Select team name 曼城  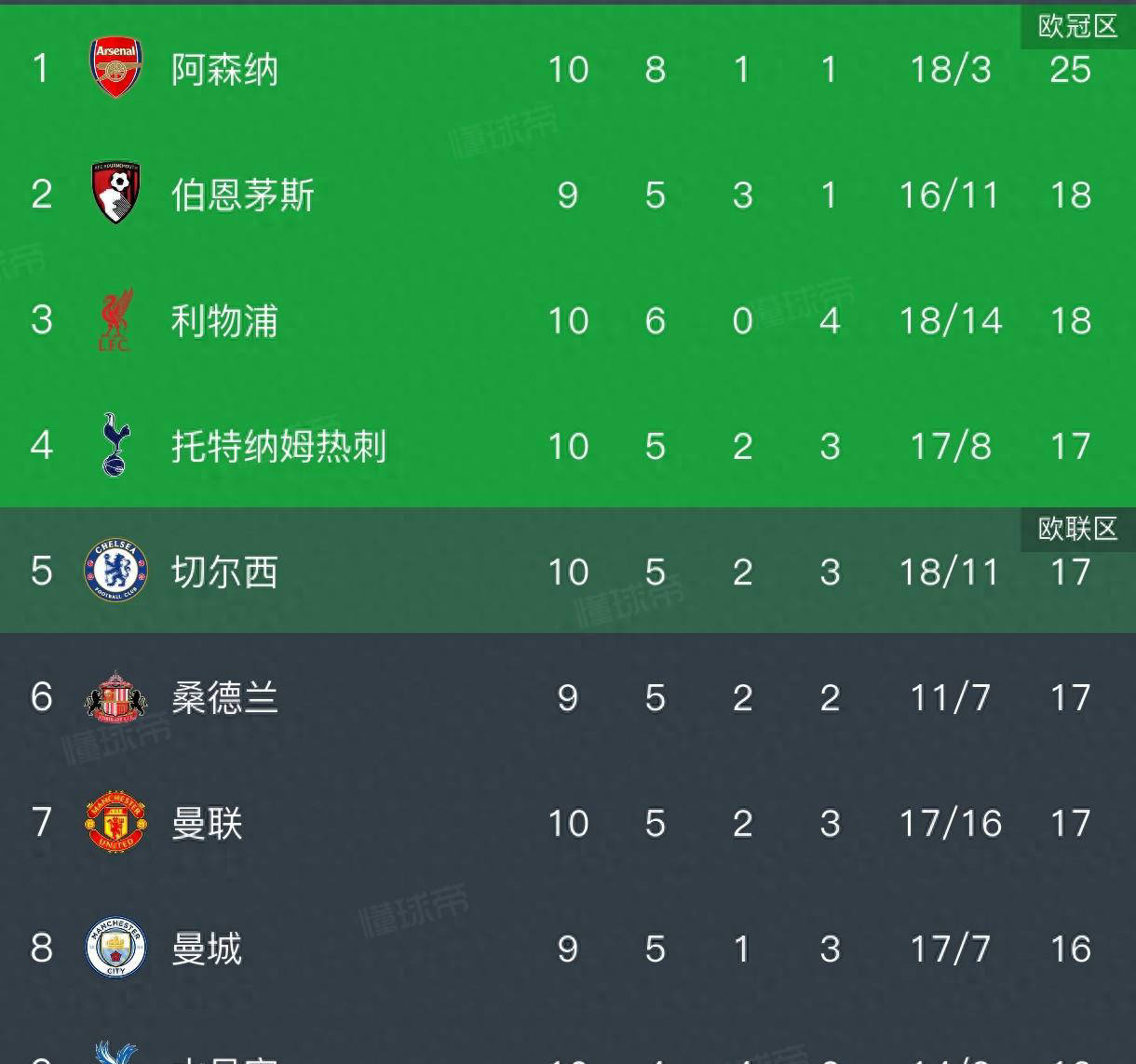tap(207, 950)
